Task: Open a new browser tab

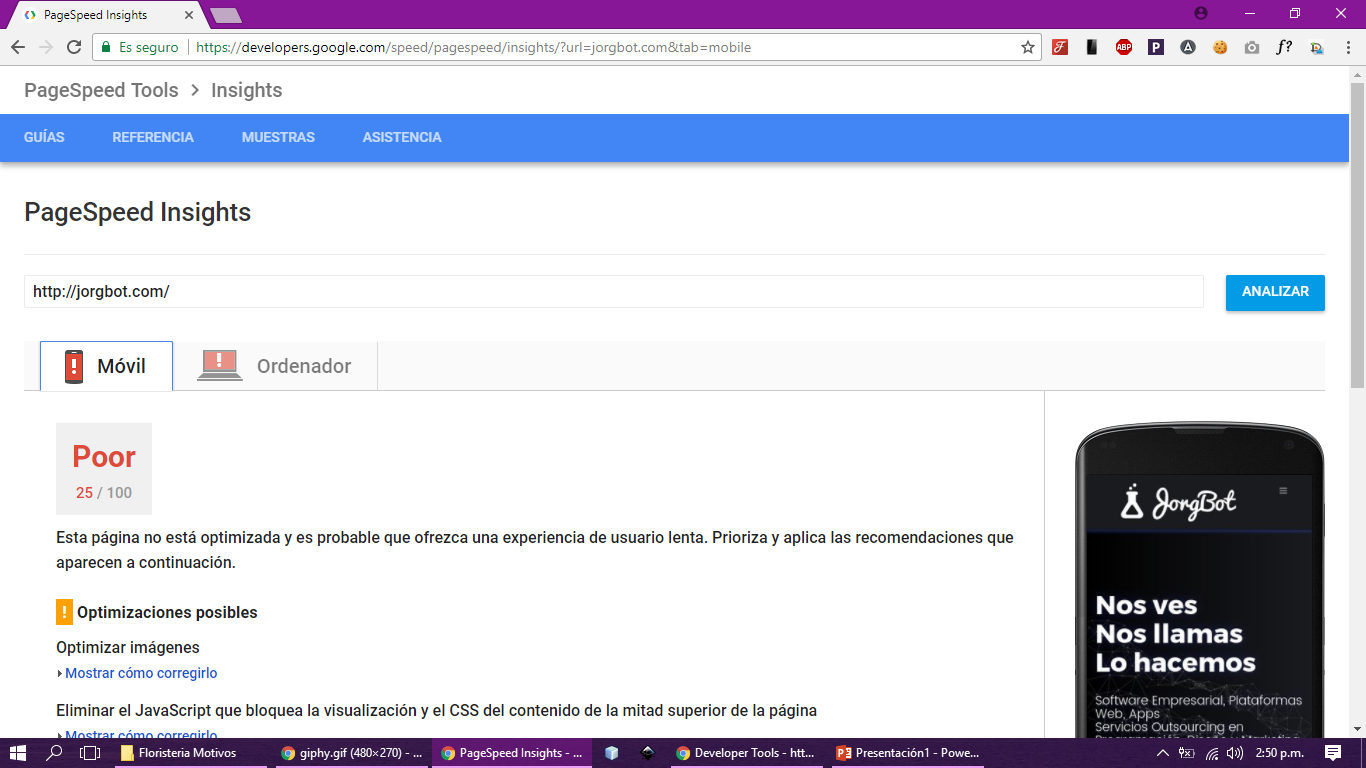Action: 225,15
